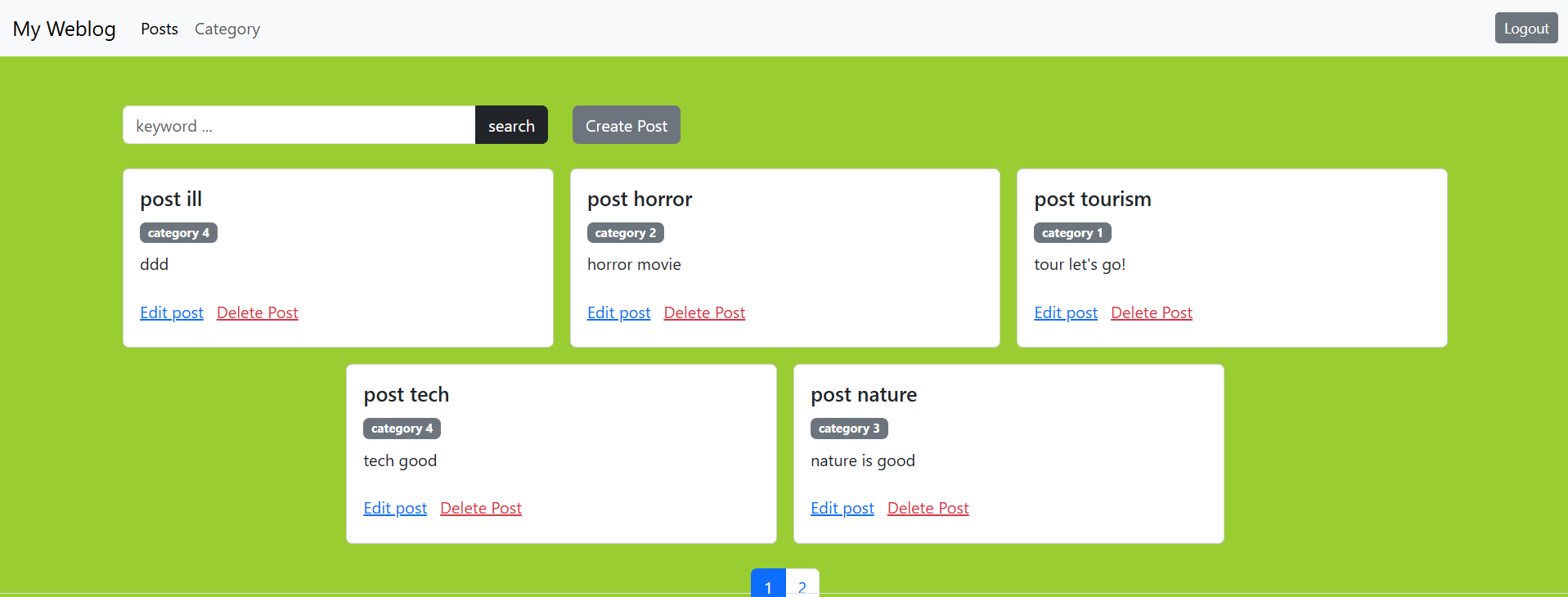Go to pagination page 2

point(802,585)
